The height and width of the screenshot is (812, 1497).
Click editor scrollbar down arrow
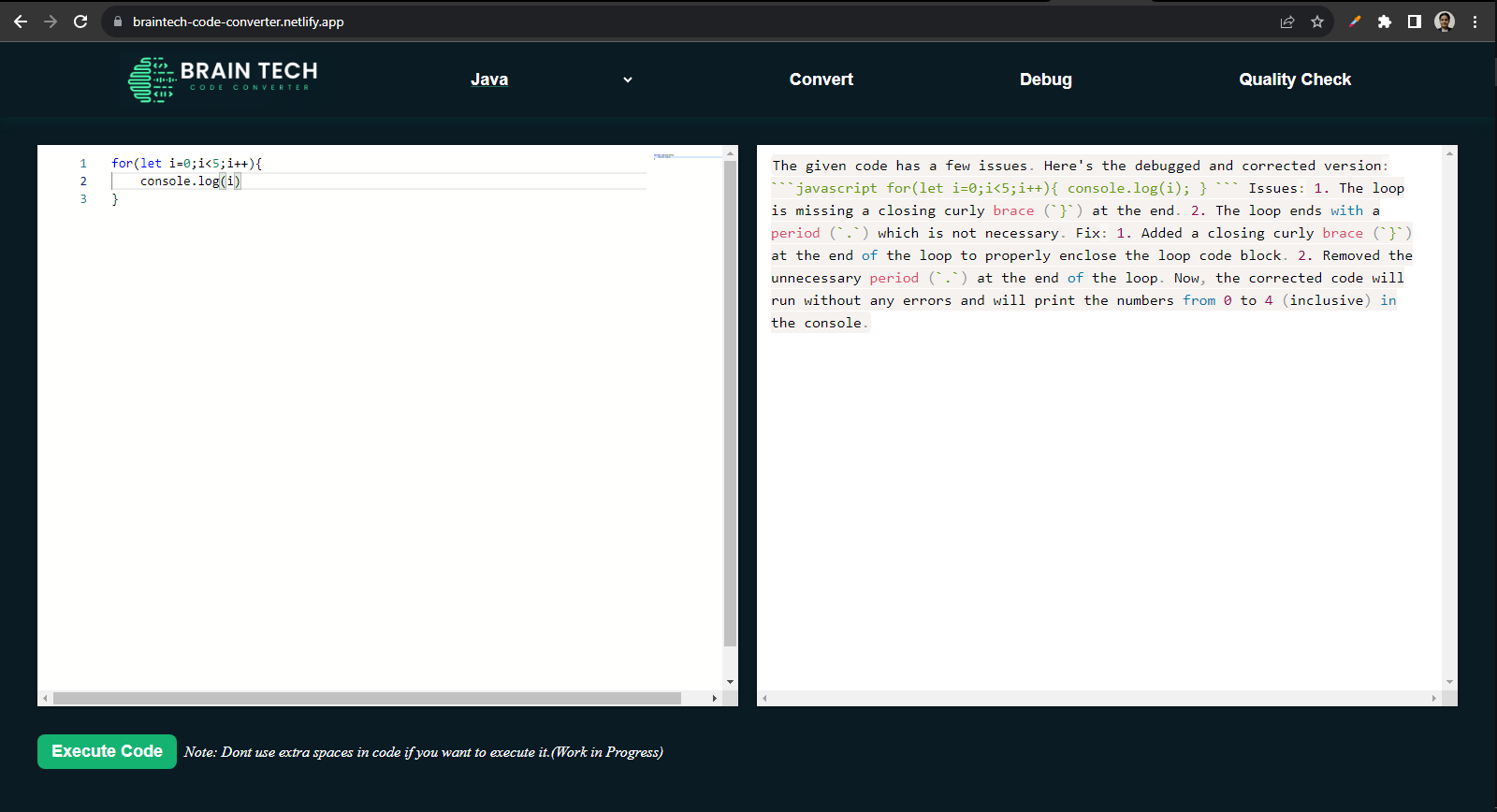pyautogui.click(x=731, y=682)
